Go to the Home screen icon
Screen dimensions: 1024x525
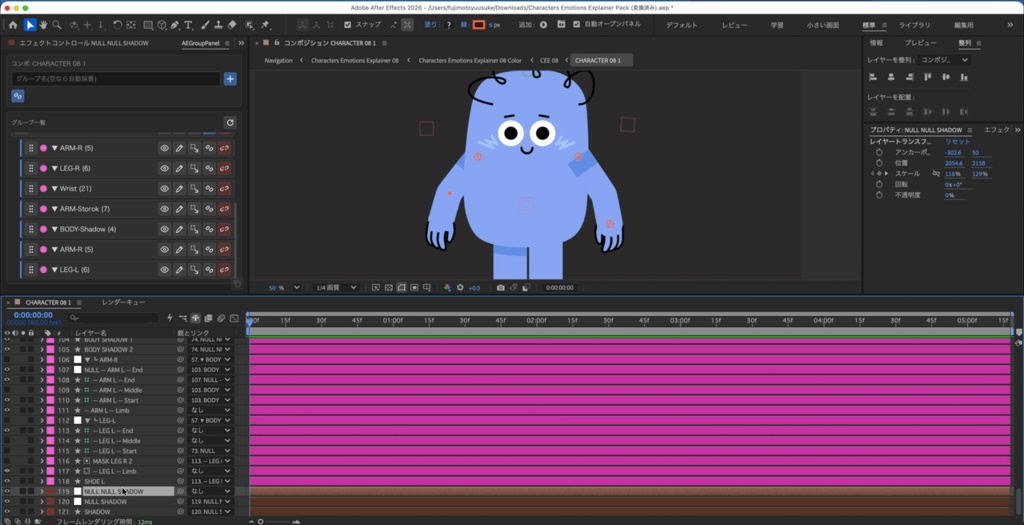12,25
